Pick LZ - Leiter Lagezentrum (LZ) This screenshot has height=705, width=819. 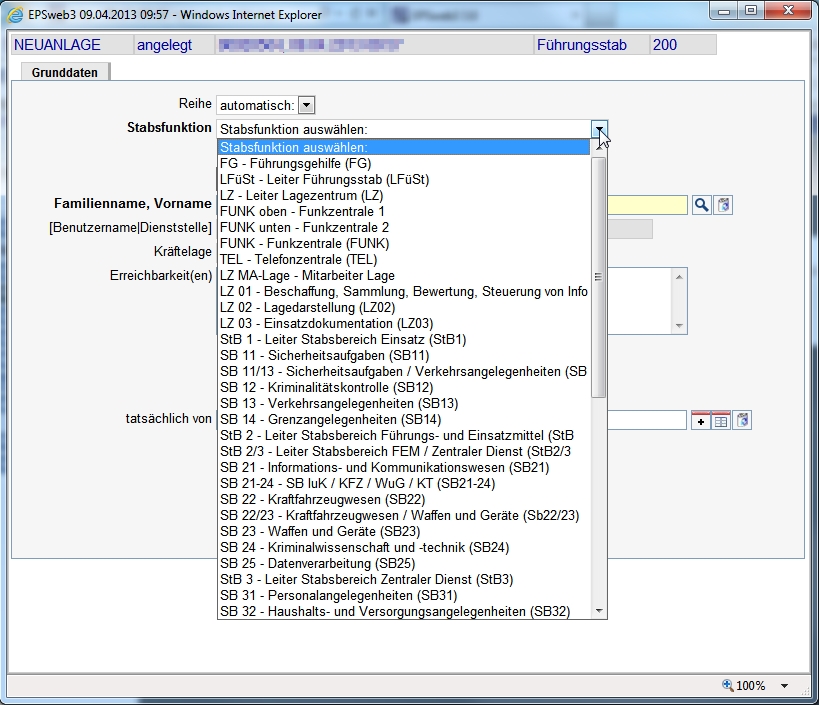(x=403, y=195)
